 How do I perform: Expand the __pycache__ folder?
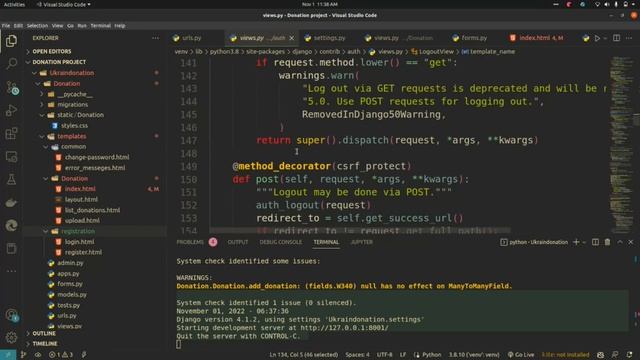(75, 94)
